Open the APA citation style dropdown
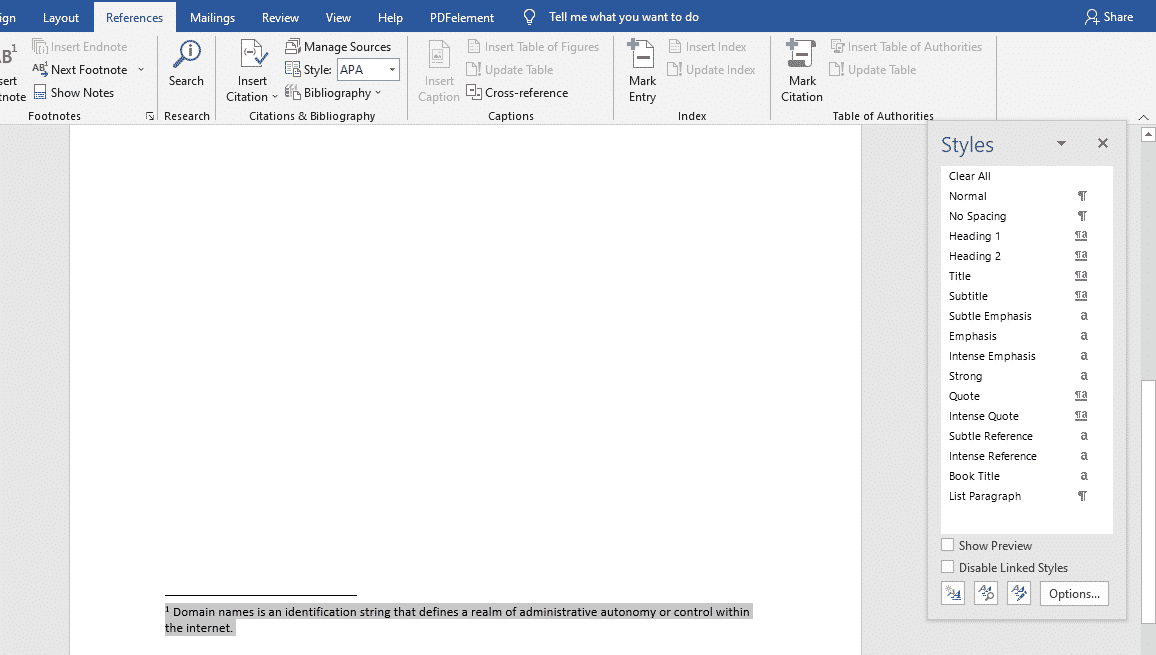 (391, 69)
